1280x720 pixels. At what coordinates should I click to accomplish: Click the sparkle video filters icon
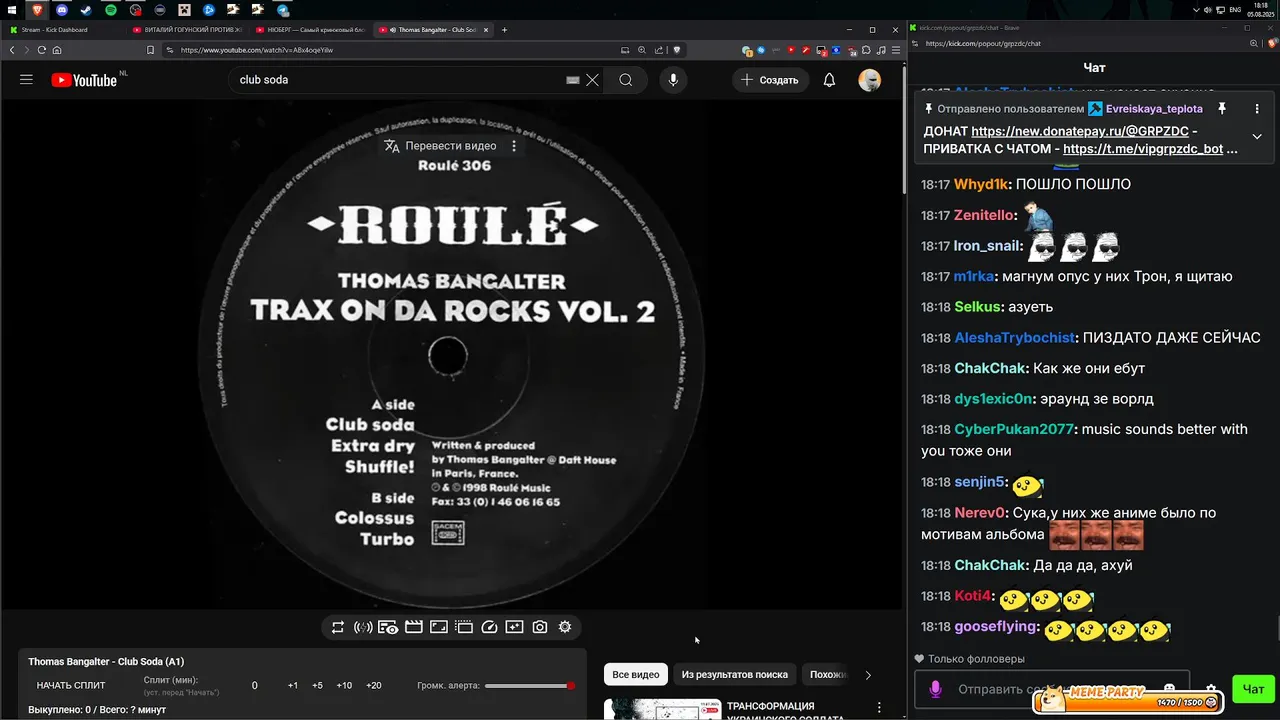click(514, 627)
